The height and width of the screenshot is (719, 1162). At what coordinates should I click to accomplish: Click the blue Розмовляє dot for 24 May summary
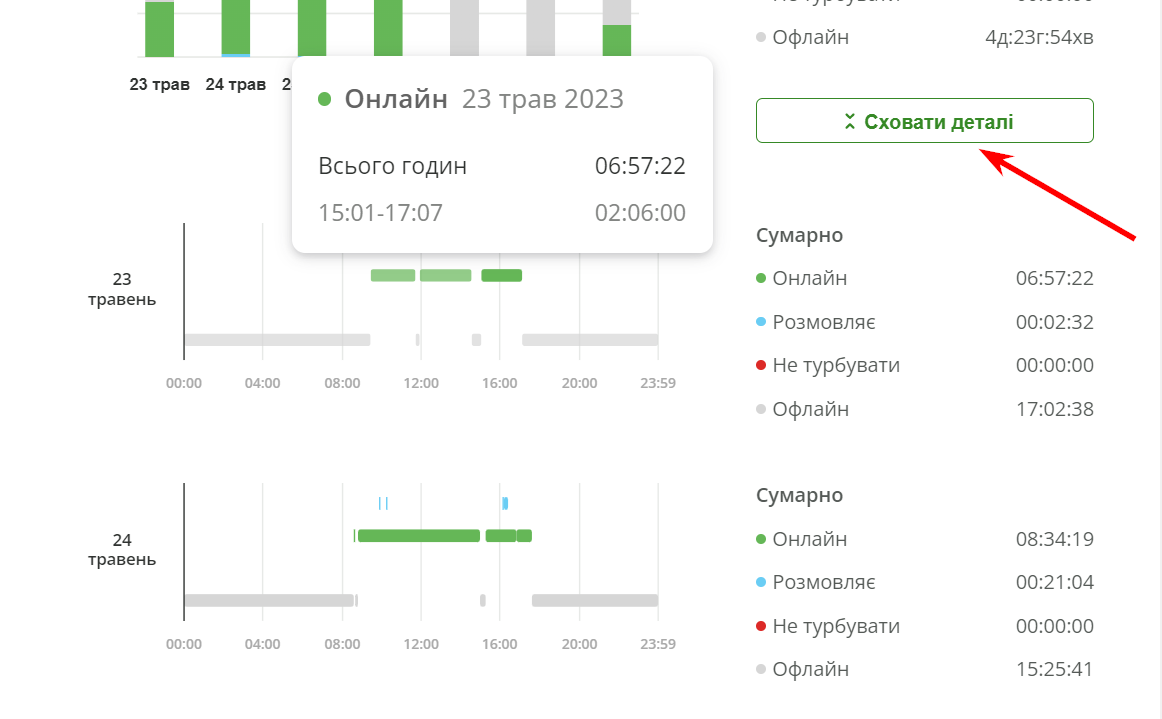point(762,582)
